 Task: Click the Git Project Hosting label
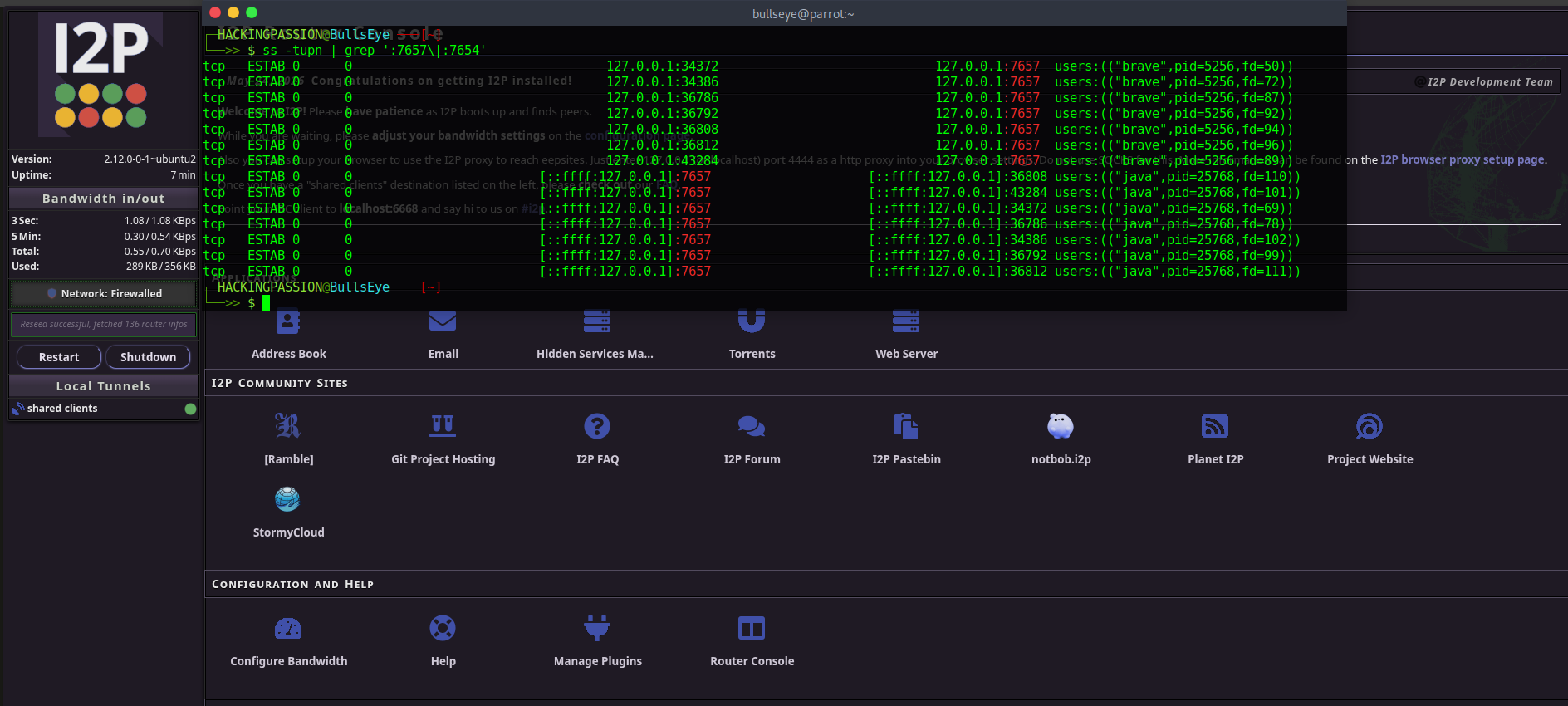[x=443, y=459]
